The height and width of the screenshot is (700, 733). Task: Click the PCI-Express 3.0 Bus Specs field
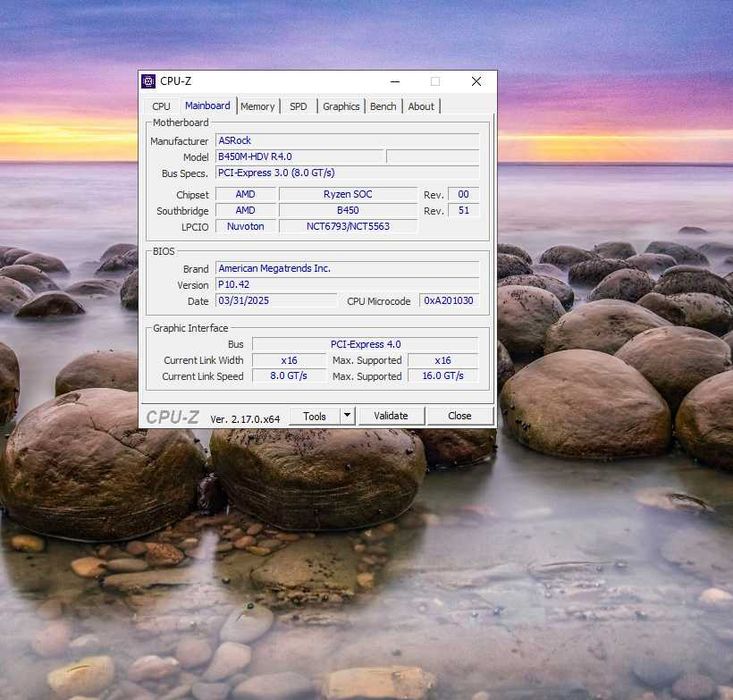pos(346,173)
